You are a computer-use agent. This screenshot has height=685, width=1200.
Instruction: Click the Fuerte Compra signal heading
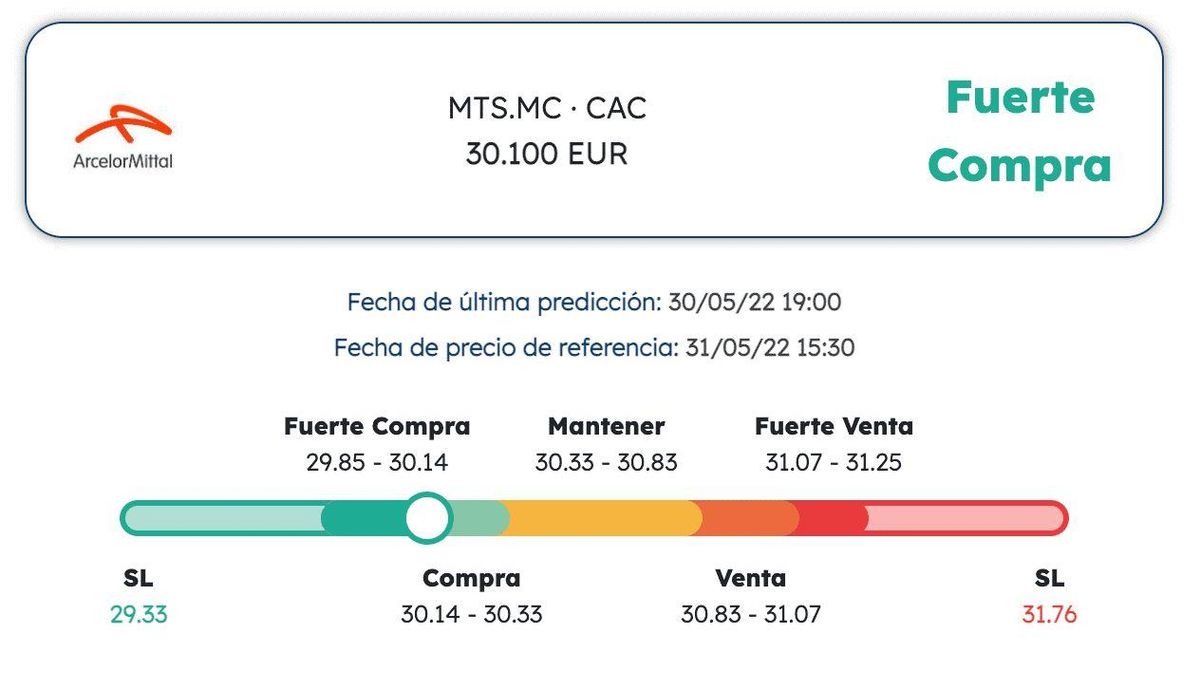[1019, 132]
